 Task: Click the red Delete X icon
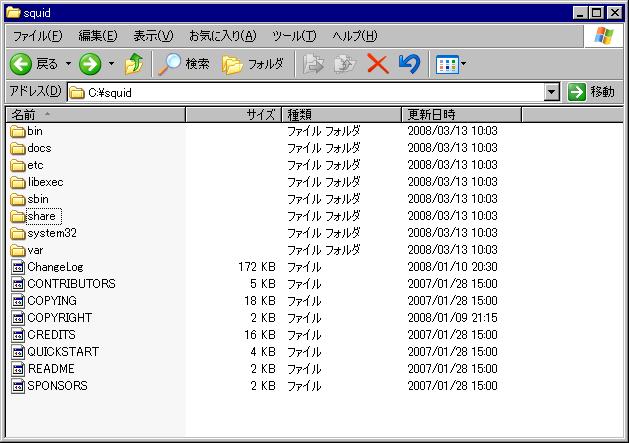[x=378, y=64]
